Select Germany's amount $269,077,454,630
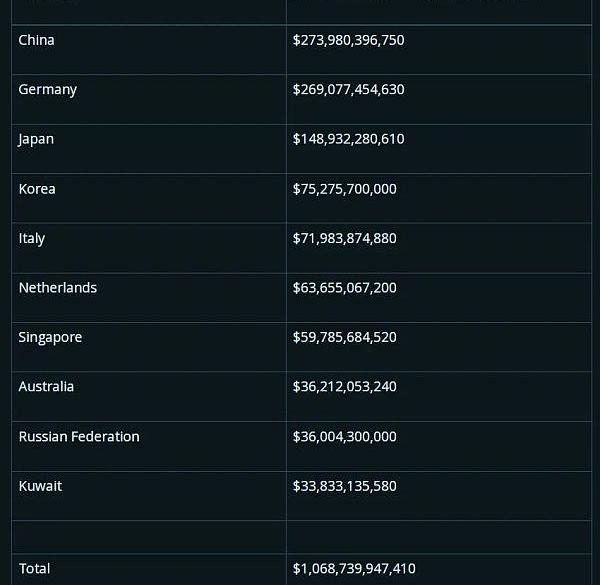The image size is (600, 585). point(348,89)
